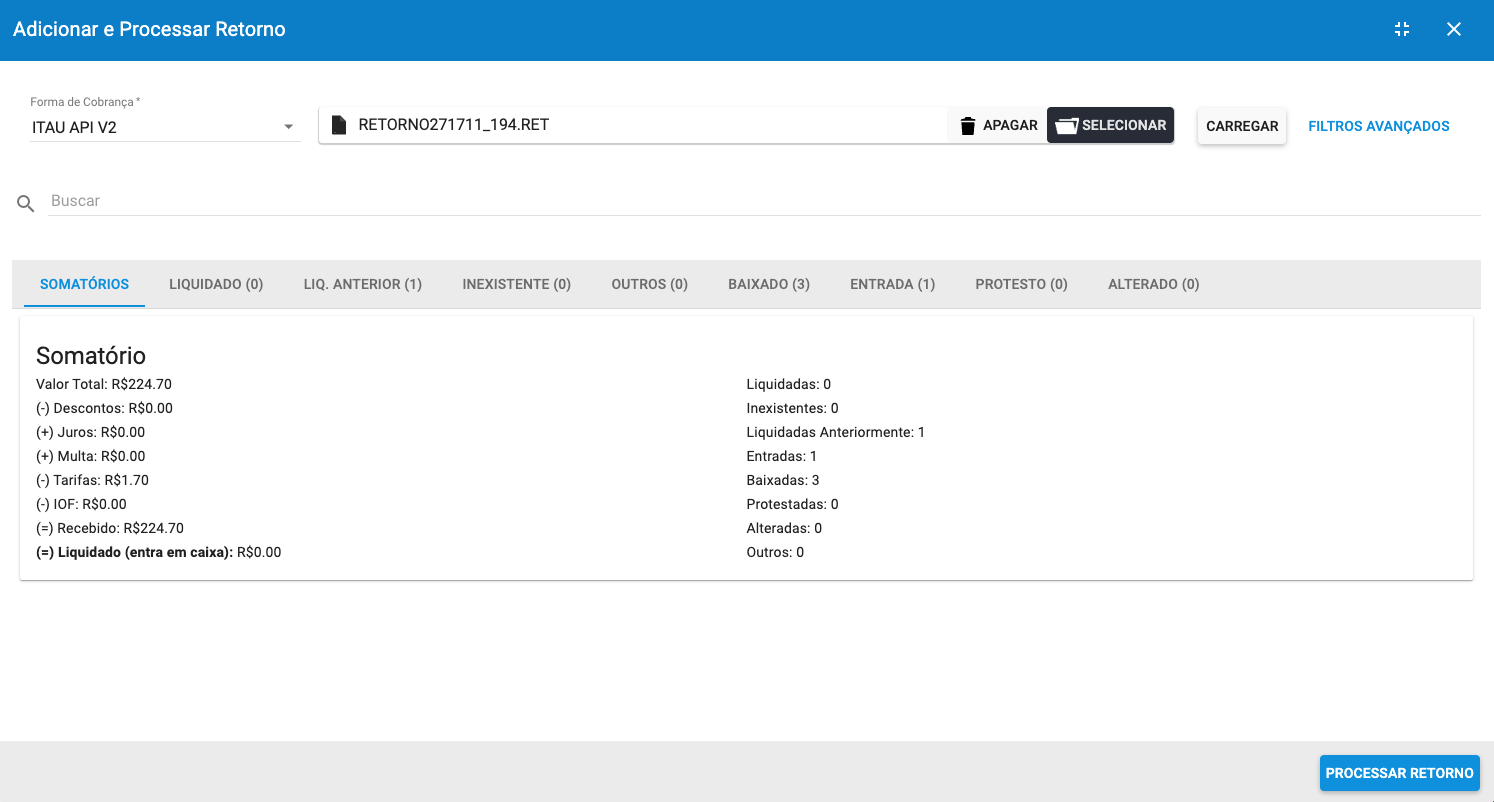Click '(-) Tarifas: R$1.70' line
The width and height of the screenshot is (1494, 802).
(92, 480)
